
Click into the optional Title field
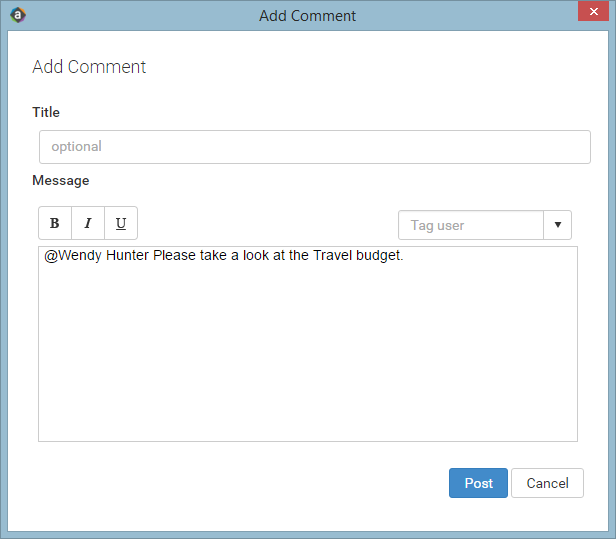point(315,147)
